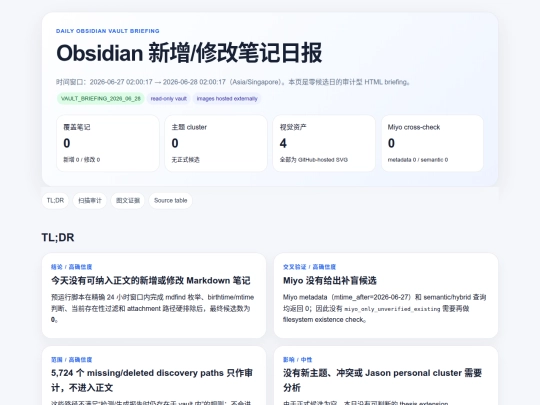540x405 pixels.
Task: Select the 覆盖笔记 stat card
Action: tap(108, 143)
